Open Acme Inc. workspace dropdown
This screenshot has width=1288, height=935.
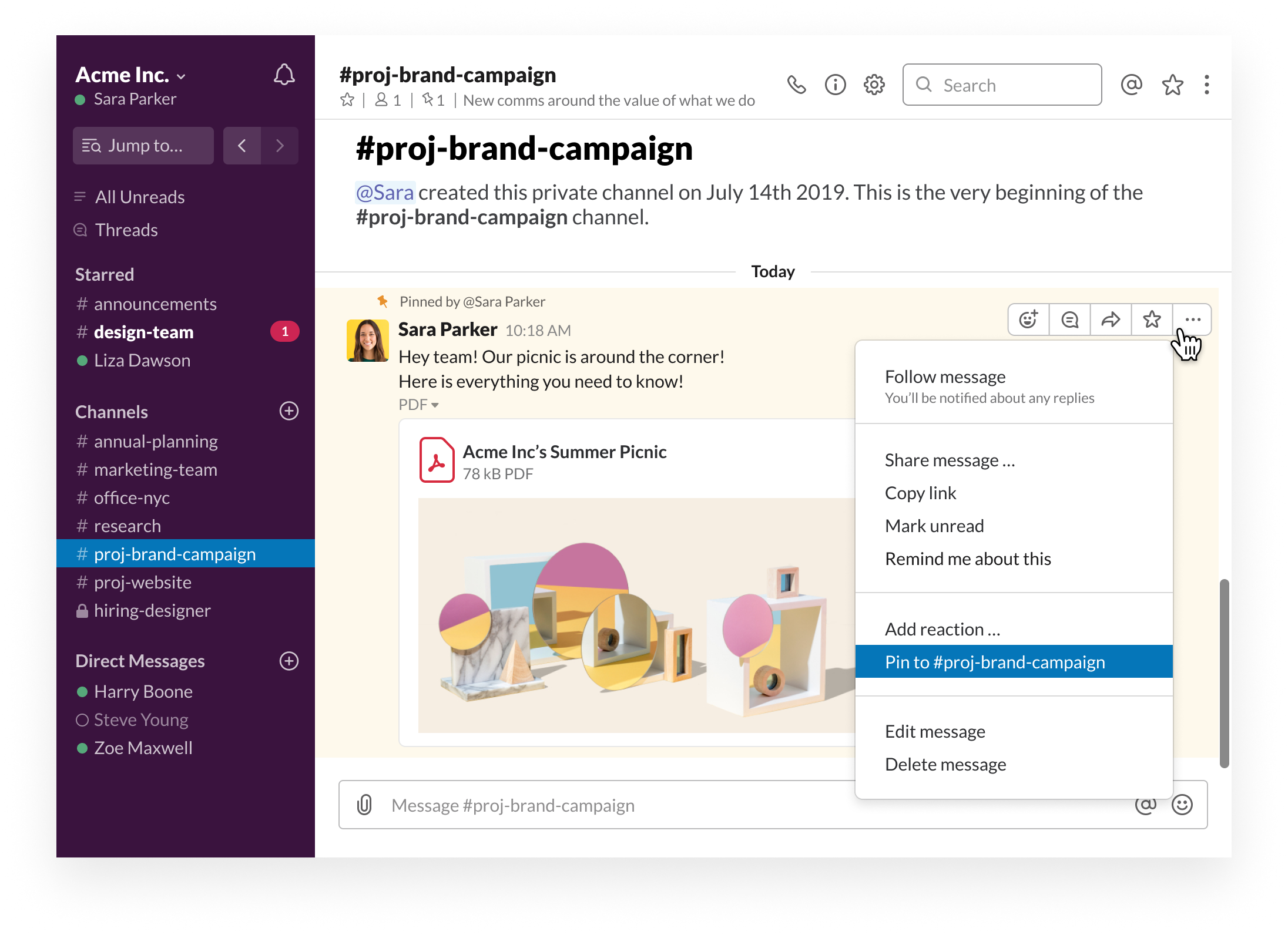(130, 75)
